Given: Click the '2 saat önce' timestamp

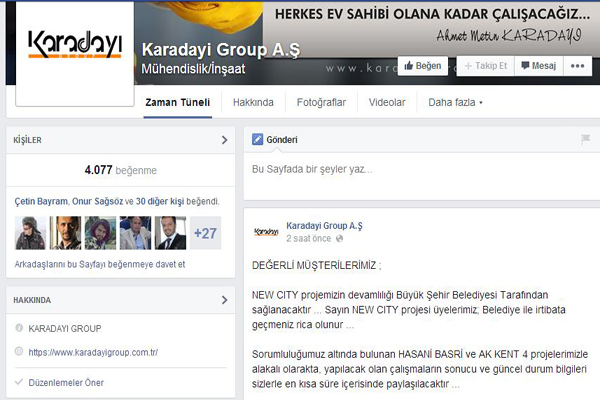Looking at the screenshot, I should click(308, 238).
